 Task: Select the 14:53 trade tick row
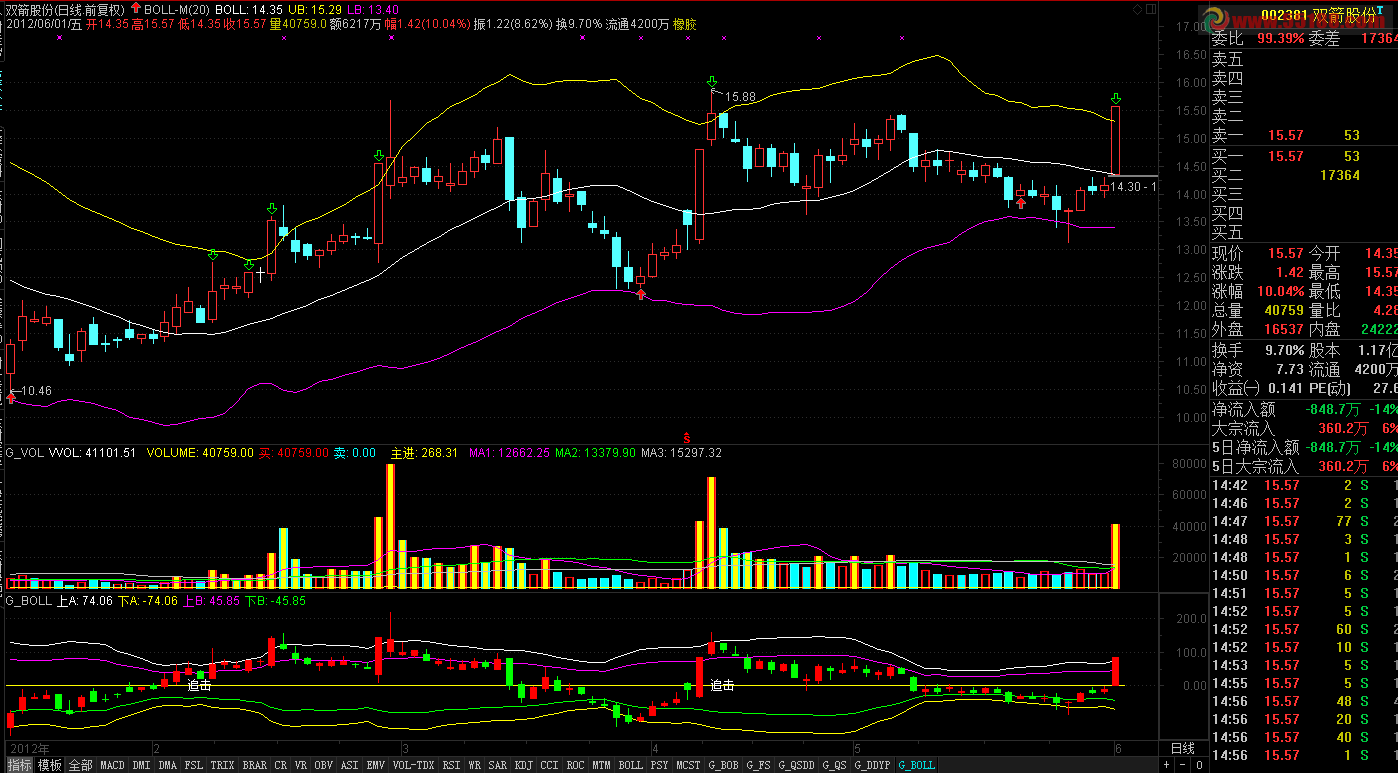click(1304, 665)
